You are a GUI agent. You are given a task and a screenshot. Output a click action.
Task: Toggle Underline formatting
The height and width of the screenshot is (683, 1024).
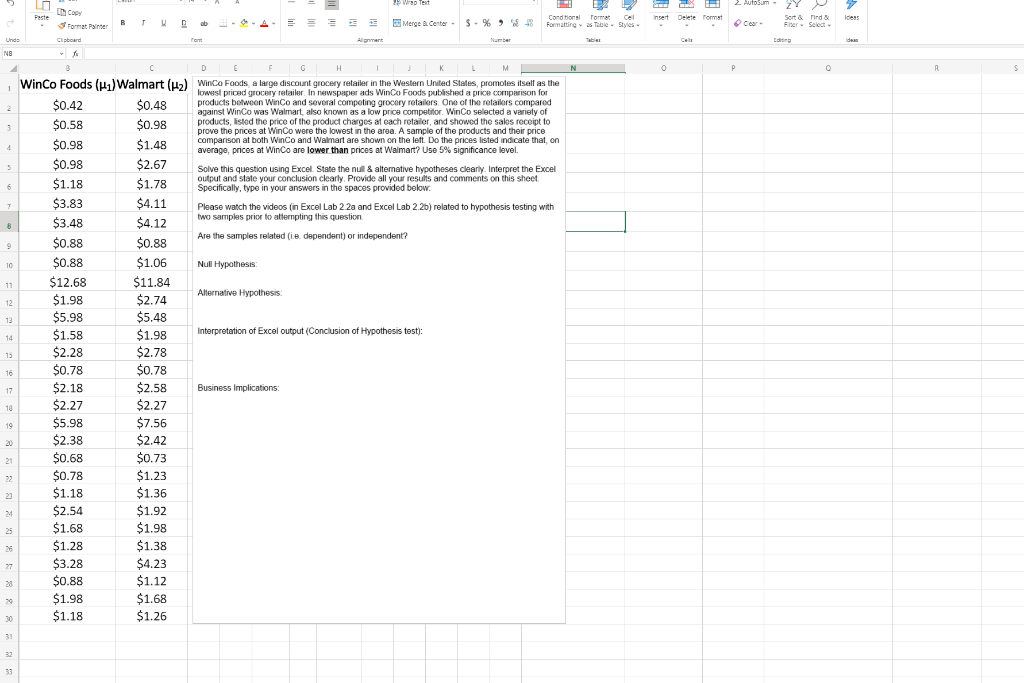coord(163,23)
